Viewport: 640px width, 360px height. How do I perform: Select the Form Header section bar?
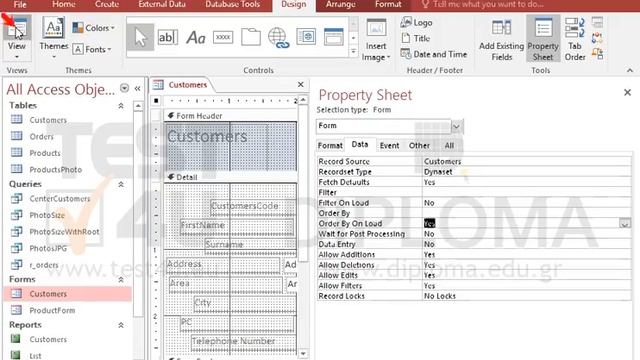tap(231, 116)
